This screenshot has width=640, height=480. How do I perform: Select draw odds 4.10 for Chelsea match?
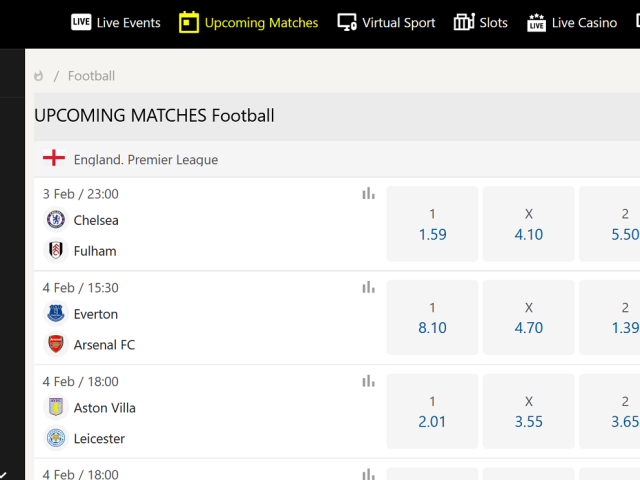click(529, 224)
